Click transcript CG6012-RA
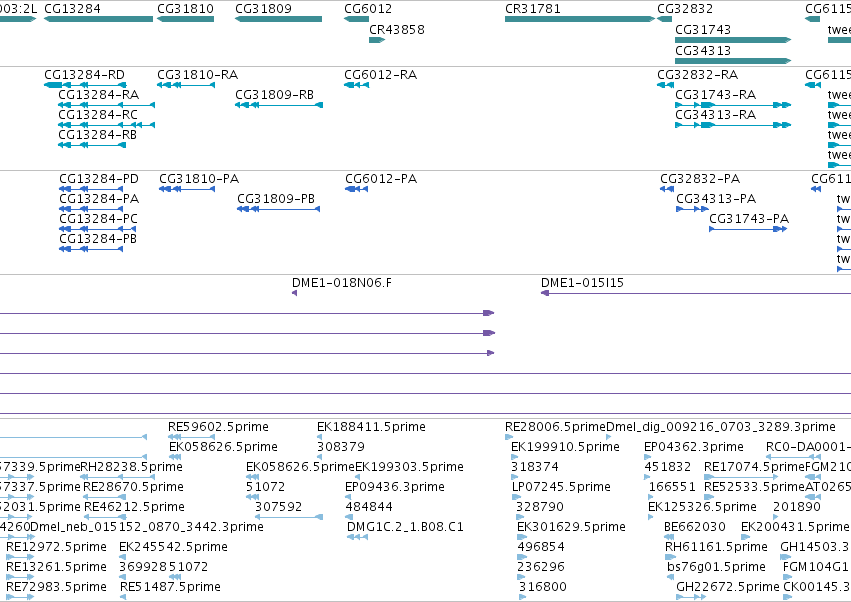 pos(357,85)
